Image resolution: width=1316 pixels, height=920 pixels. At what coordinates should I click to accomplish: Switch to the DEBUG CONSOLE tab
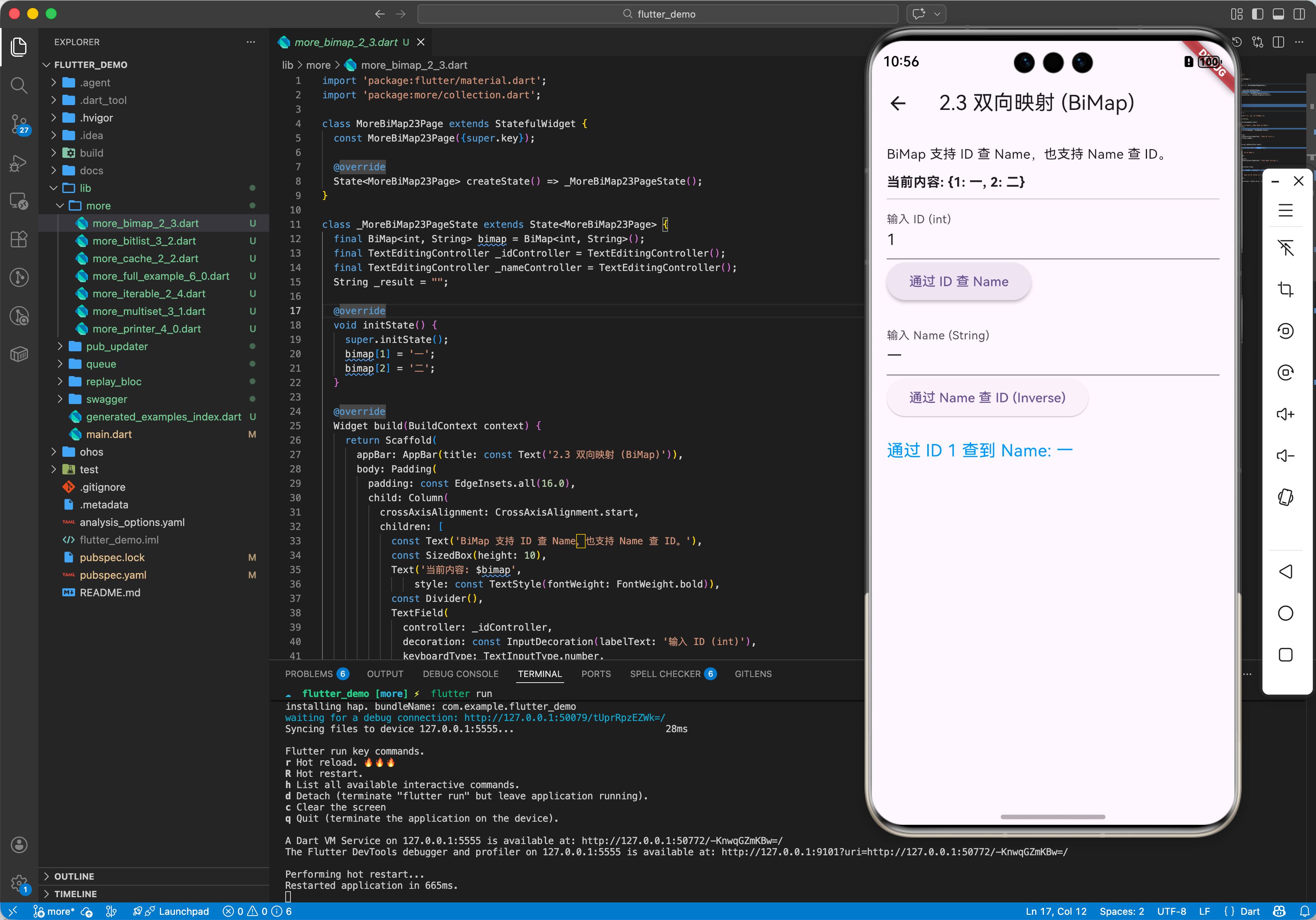click(x=460, y=673)
